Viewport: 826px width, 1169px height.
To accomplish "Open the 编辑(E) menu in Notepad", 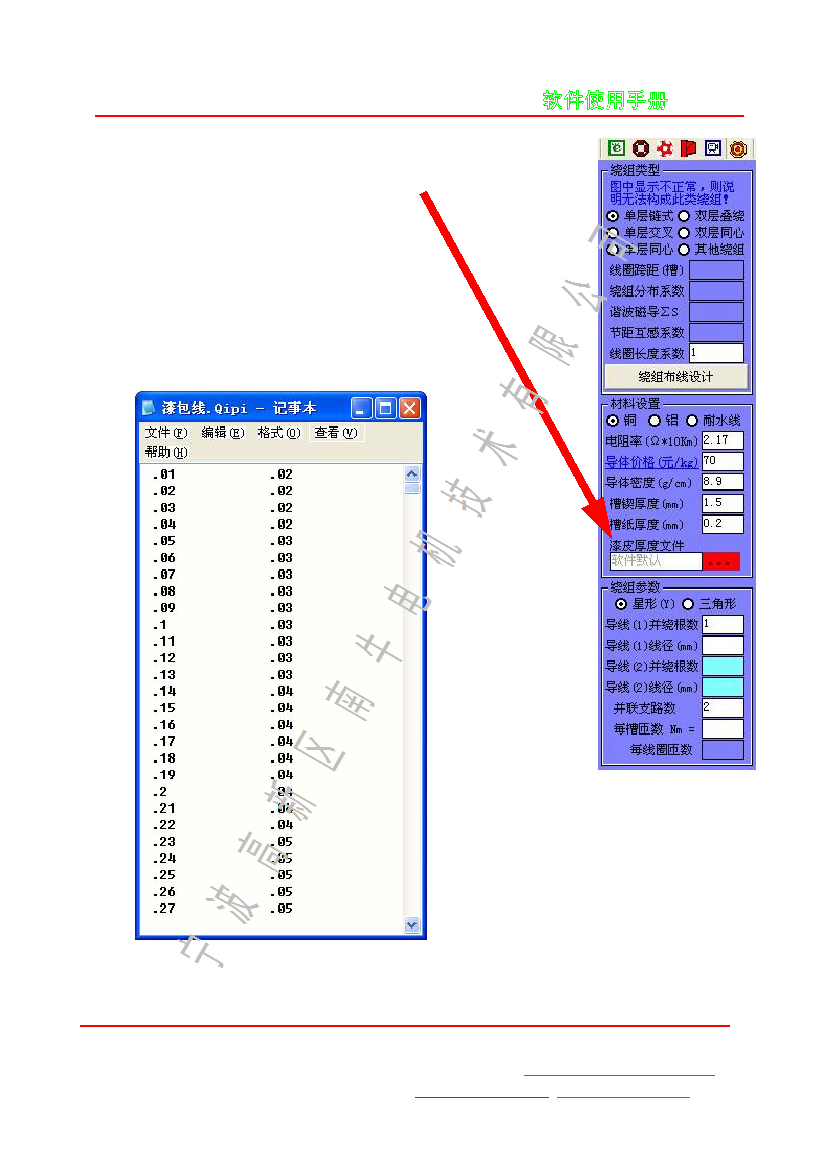I will pos(222,432).
